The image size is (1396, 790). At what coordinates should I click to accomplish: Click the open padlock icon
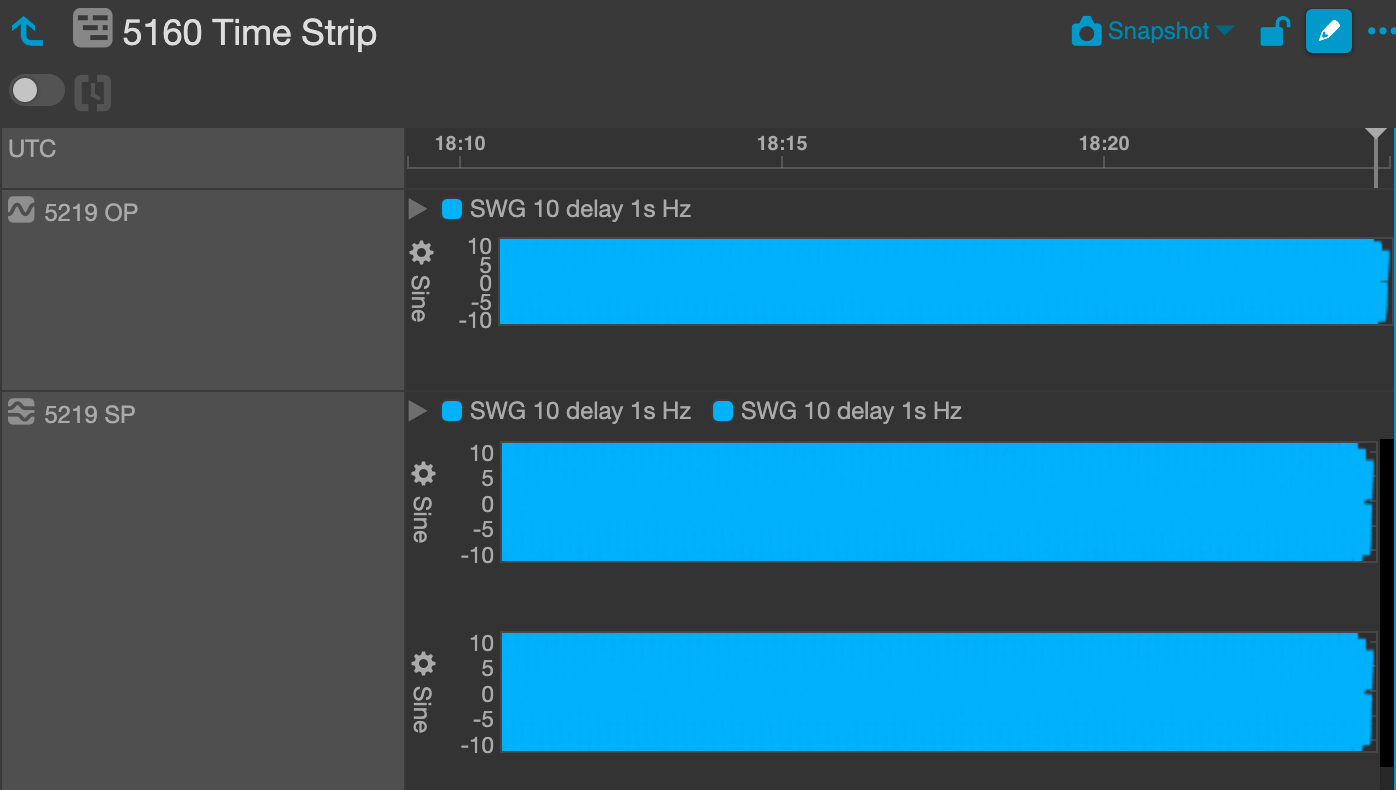(x=1274, y=31)
